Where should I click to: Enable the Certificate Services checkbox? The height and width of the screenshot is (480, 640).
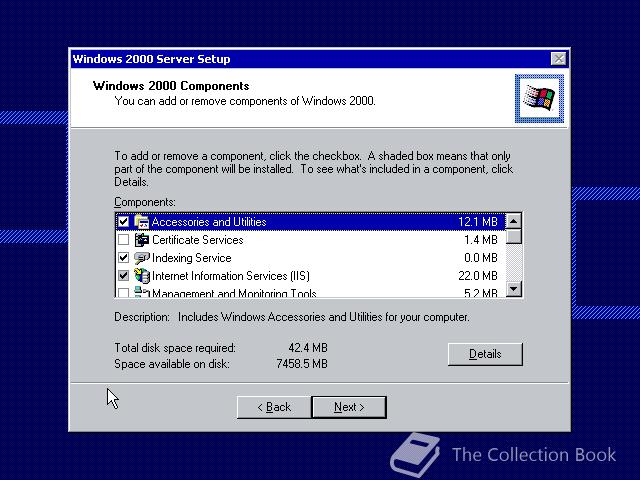pos(123,240)
